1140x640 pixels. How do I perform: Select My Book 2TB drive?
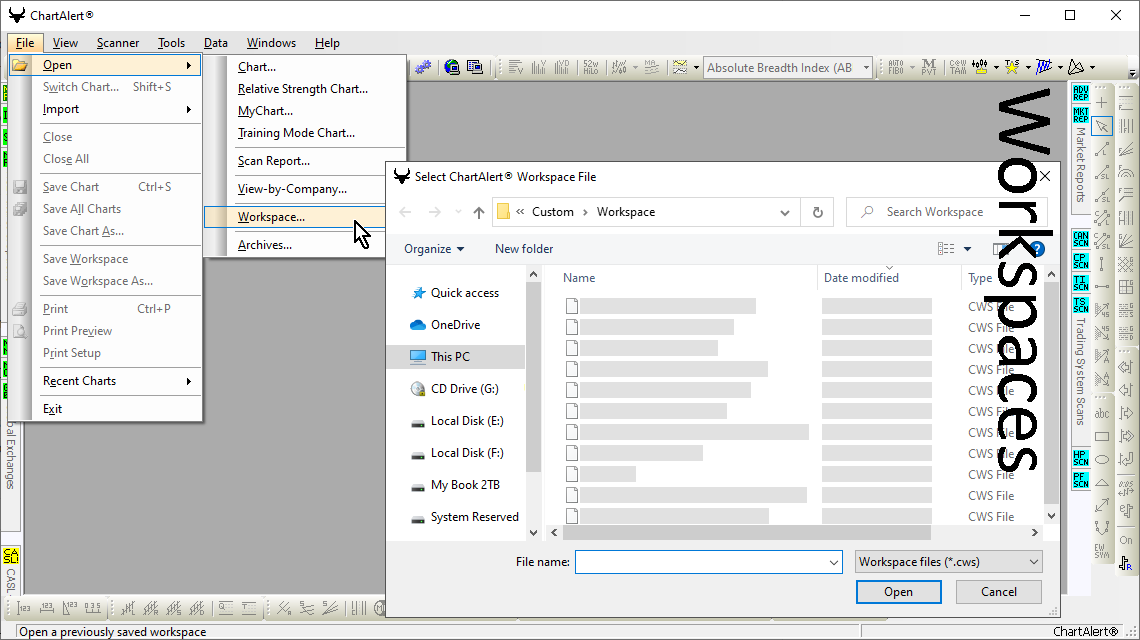[456, 485]
